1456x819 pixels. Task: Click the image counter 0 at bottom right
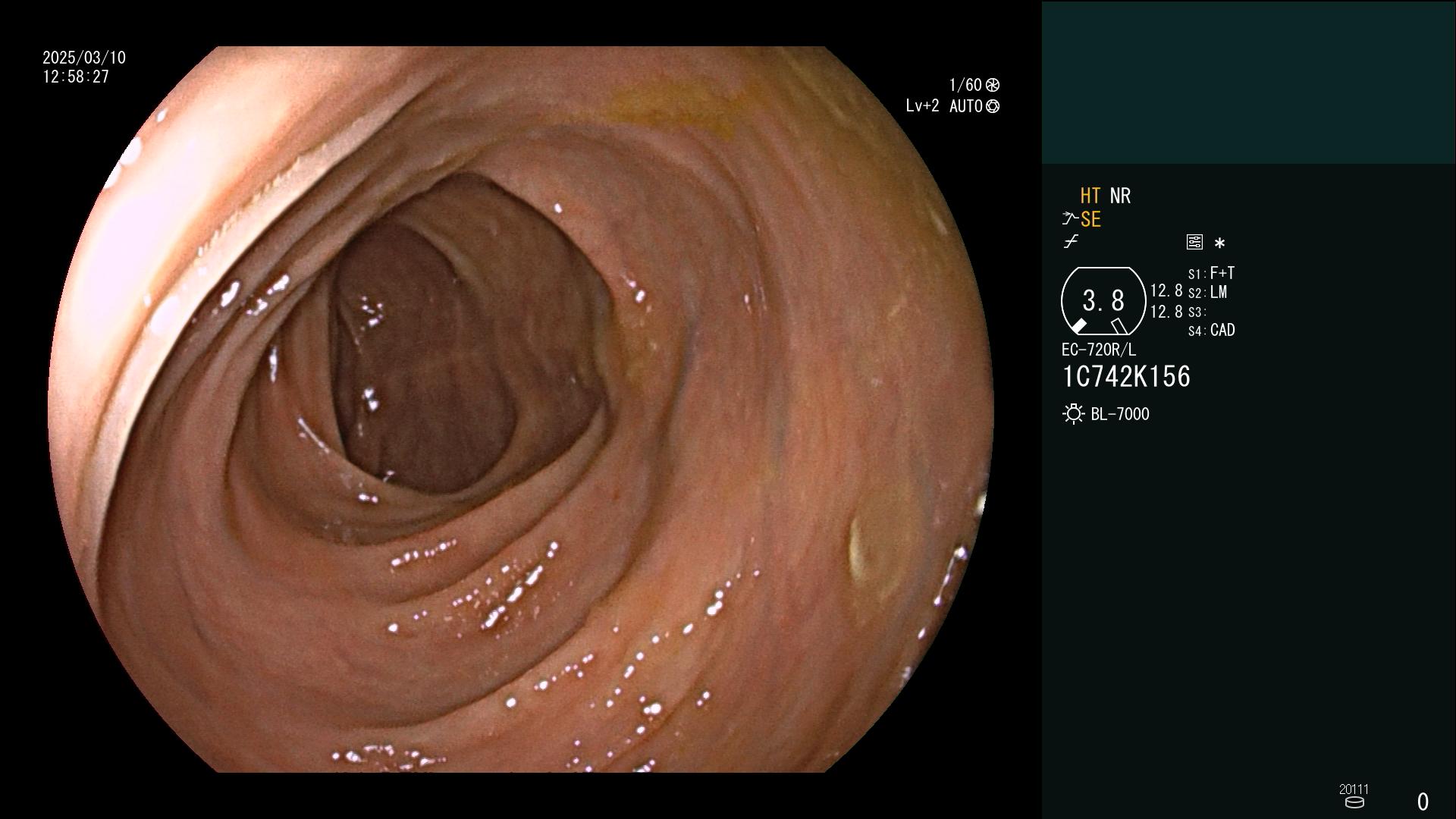point(1423,802)
